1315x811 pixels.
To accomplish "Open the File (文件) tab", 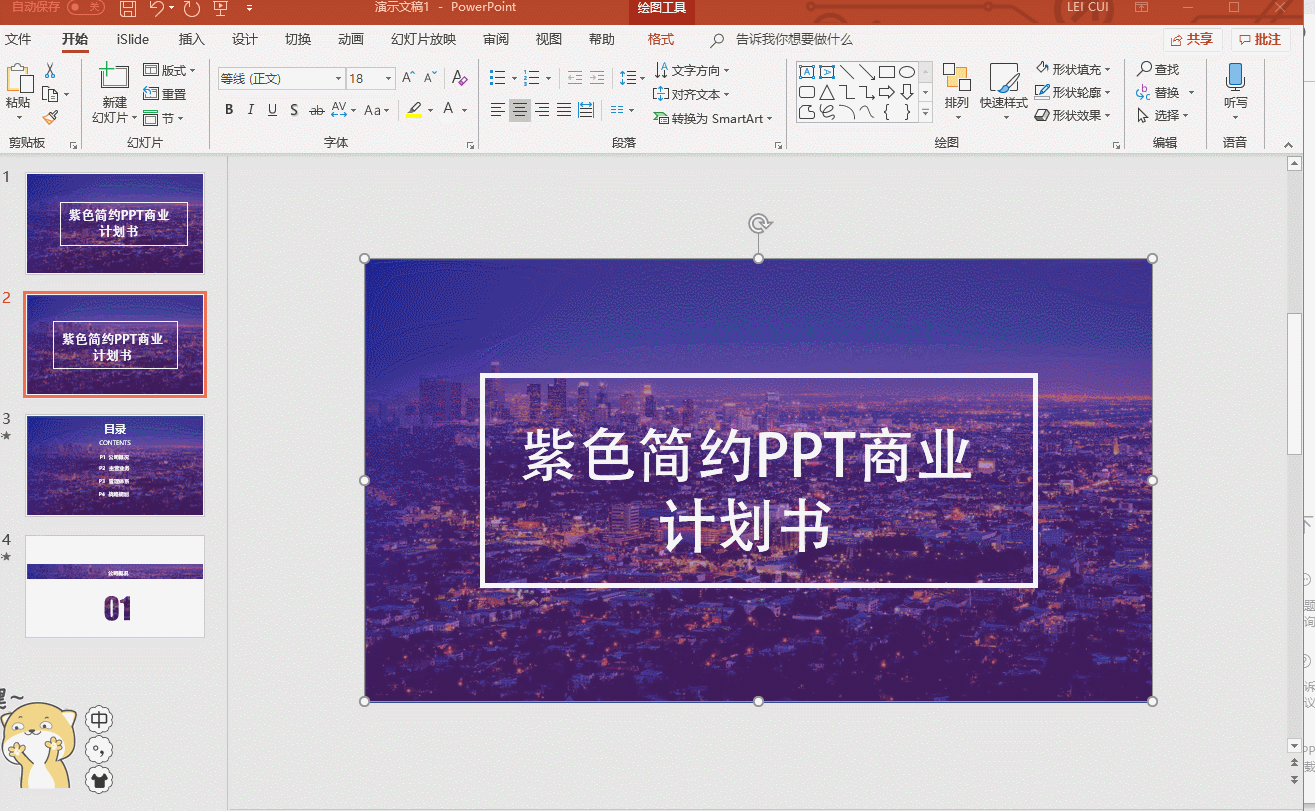I will pos(18,39).
